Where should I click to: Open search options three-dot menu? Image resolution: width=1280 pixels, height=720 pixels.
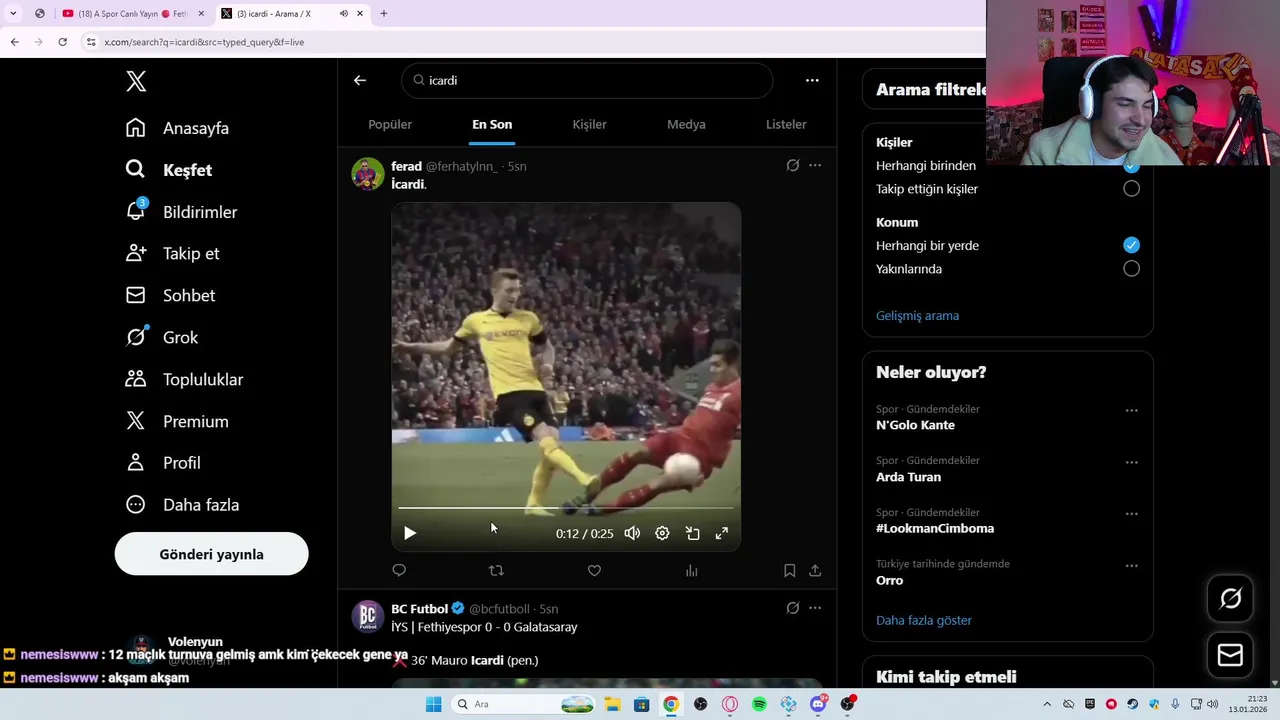point(812,80)
